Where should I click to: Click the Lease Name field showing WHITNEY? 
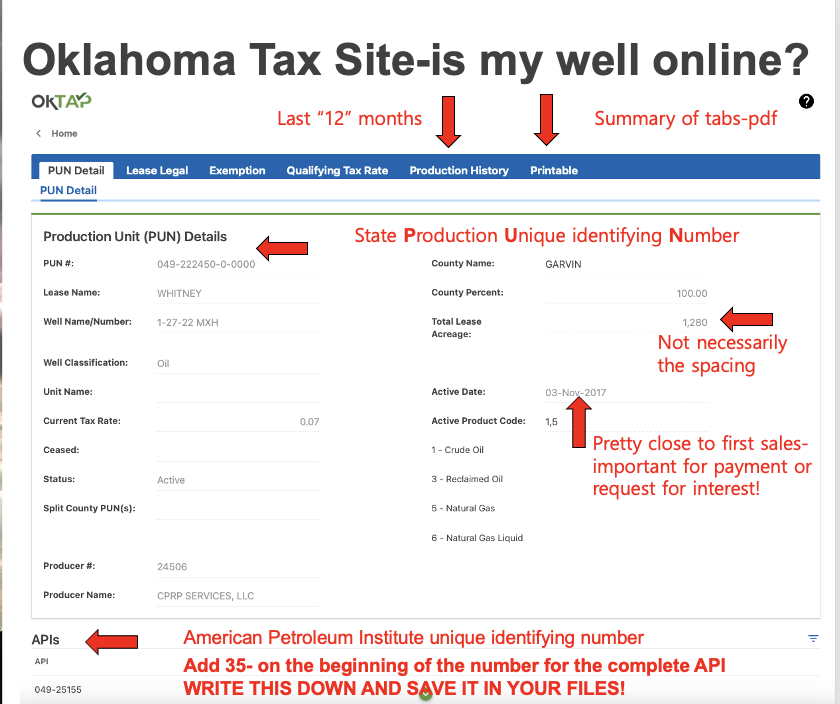tap(180, 294)
